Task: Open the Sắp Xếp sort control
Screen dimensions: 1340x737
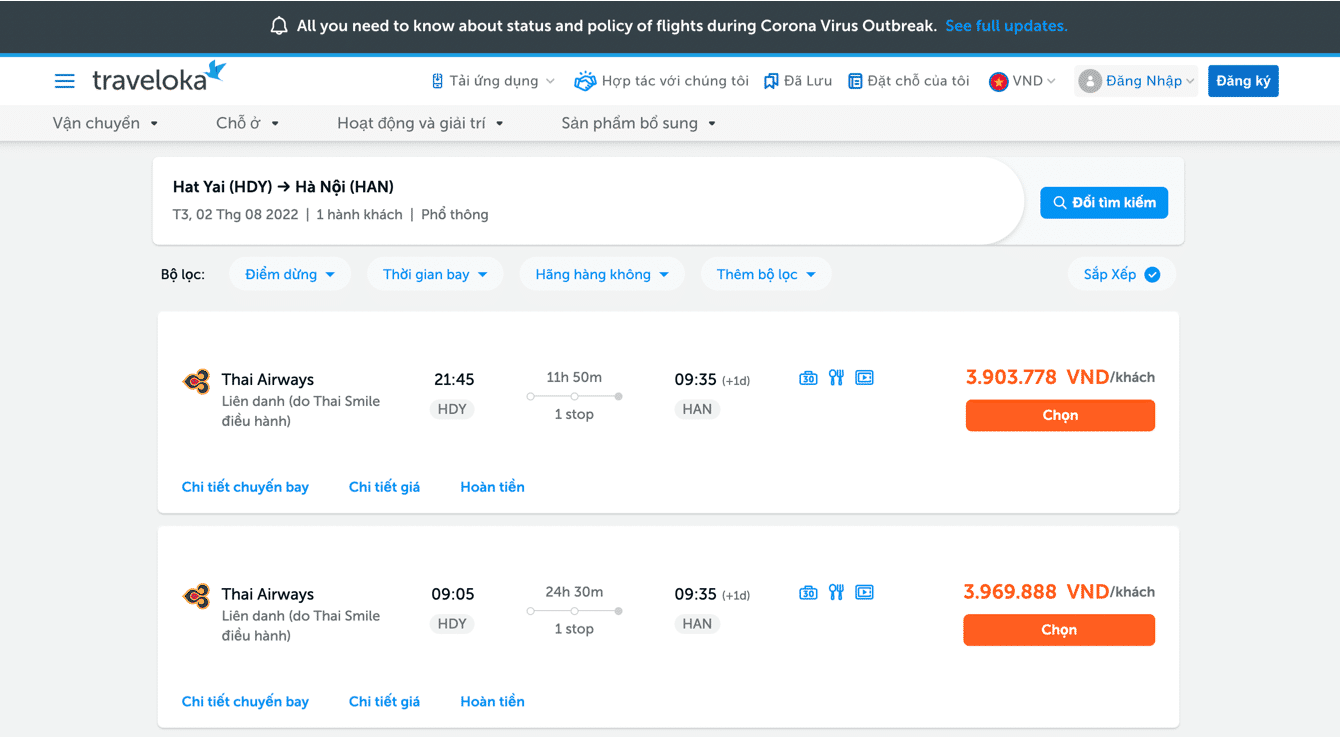Action: click(1121, 274)
